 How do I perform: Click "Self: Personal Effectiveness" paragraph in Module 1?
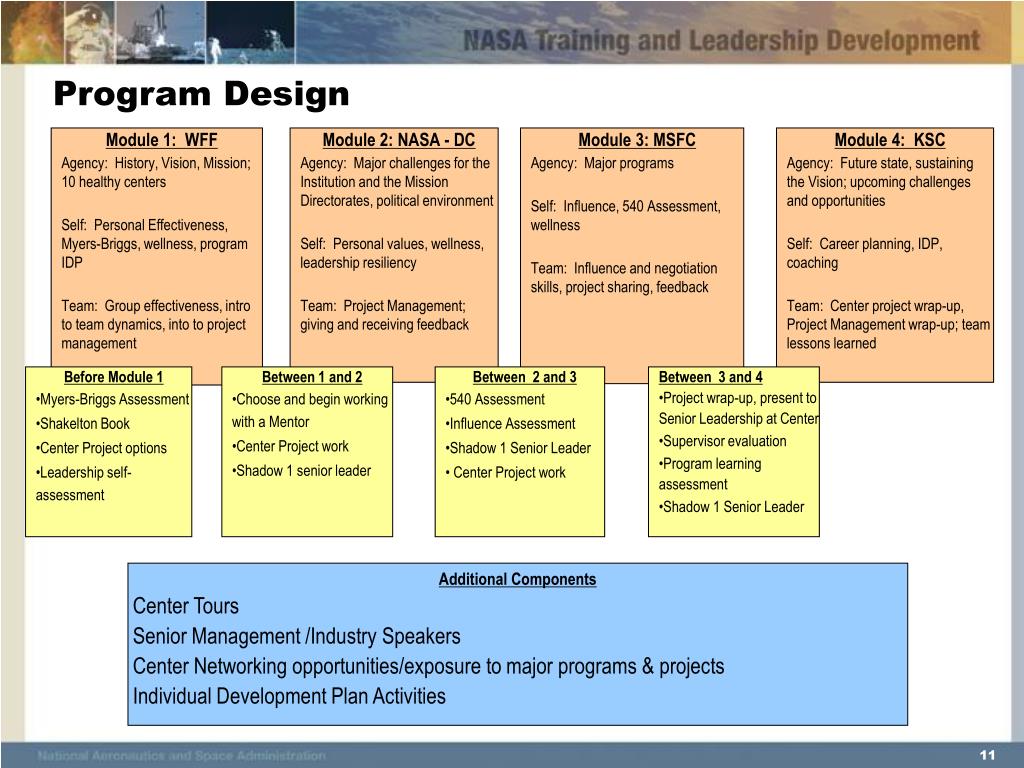155,244
